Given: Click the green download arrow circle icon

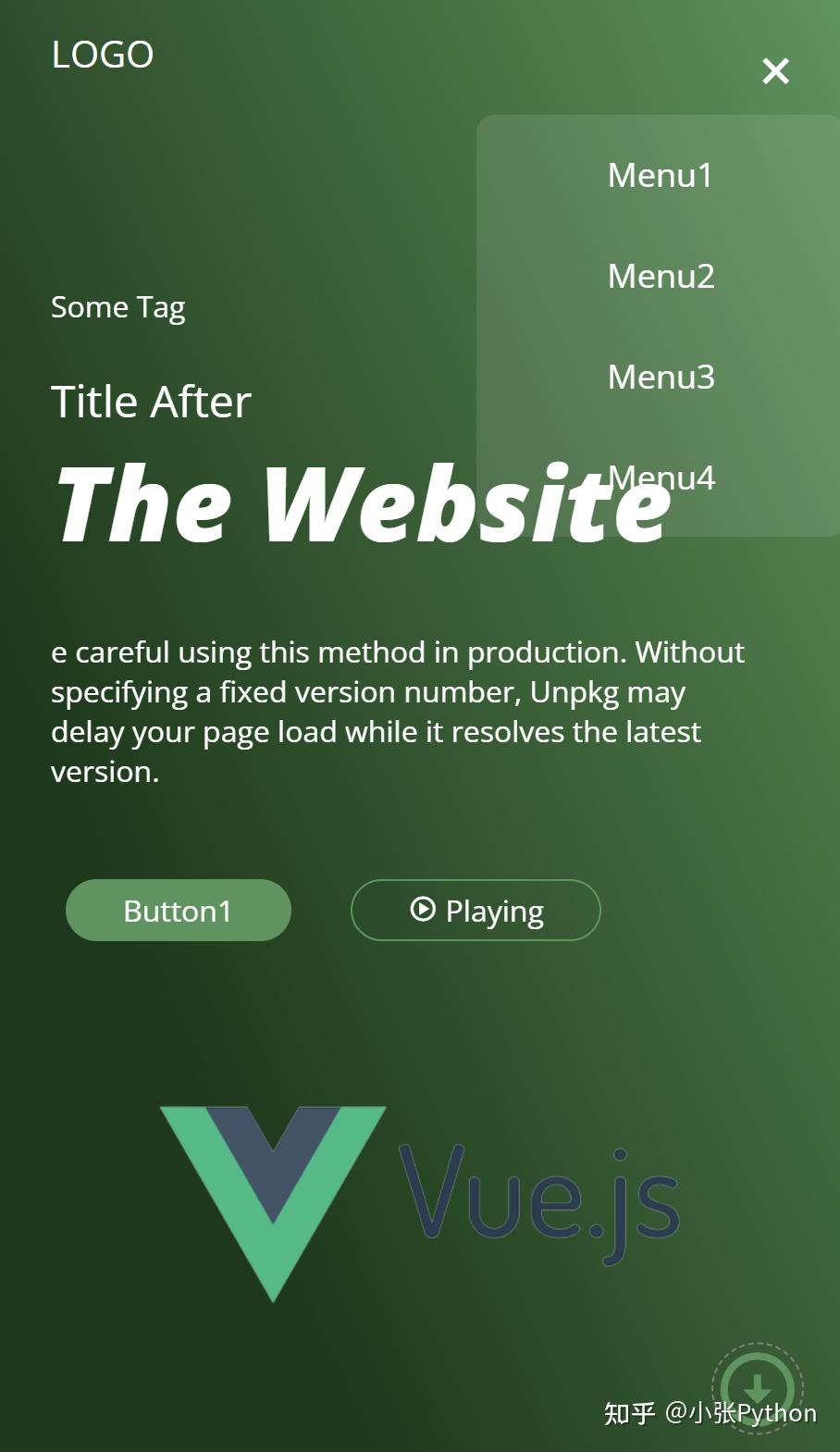Looking at the screenshot, I should point(758,1388).
